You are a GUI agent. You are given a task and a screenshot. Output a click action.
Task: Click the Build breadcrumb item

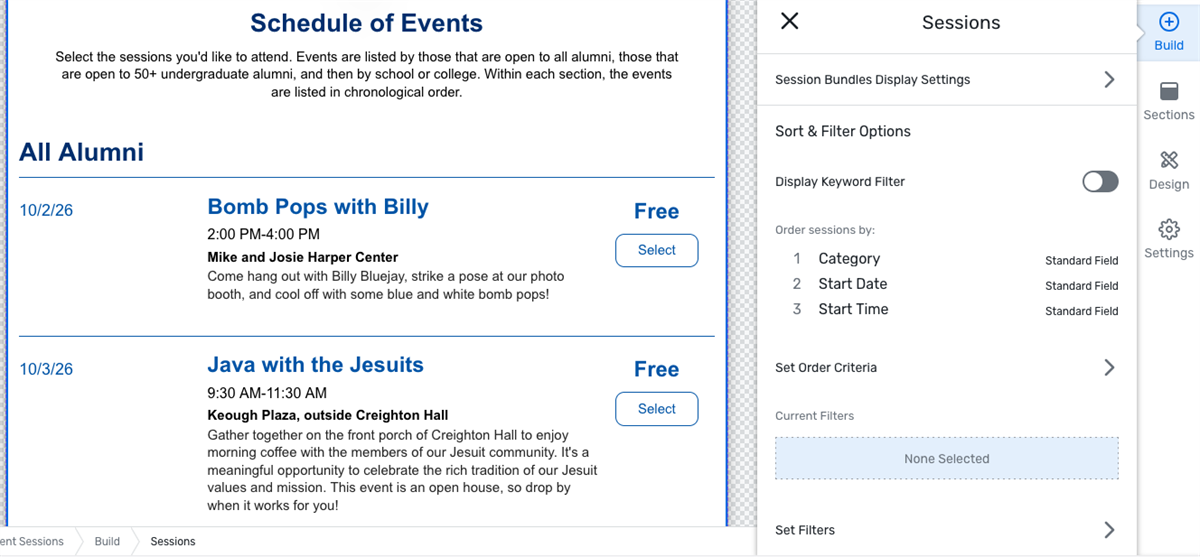[107, 541]
